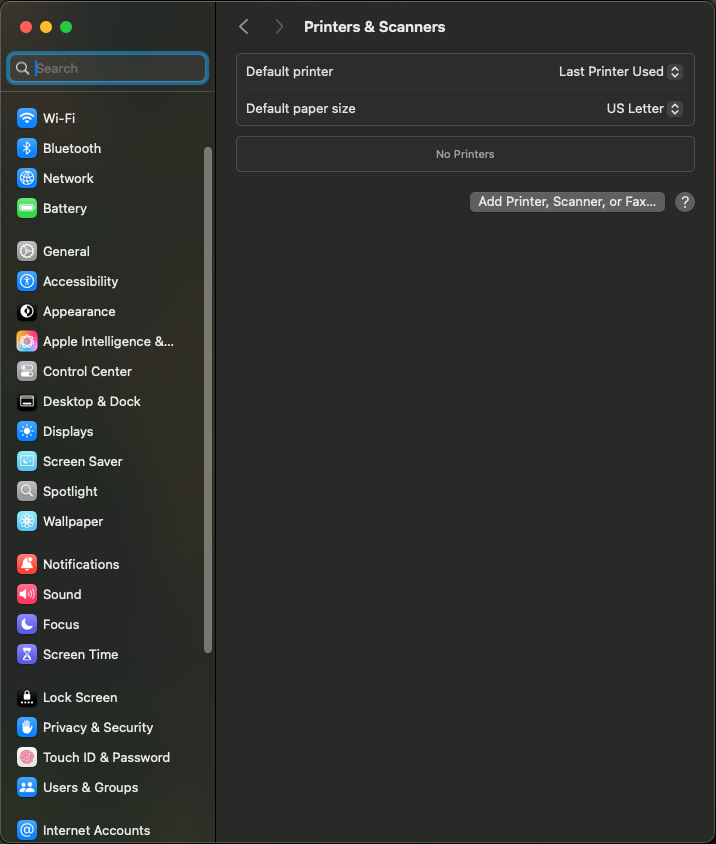The width and height of the screenshot is (716, 844).
Task: Open help with the question mark button
Action: point(685,202)
